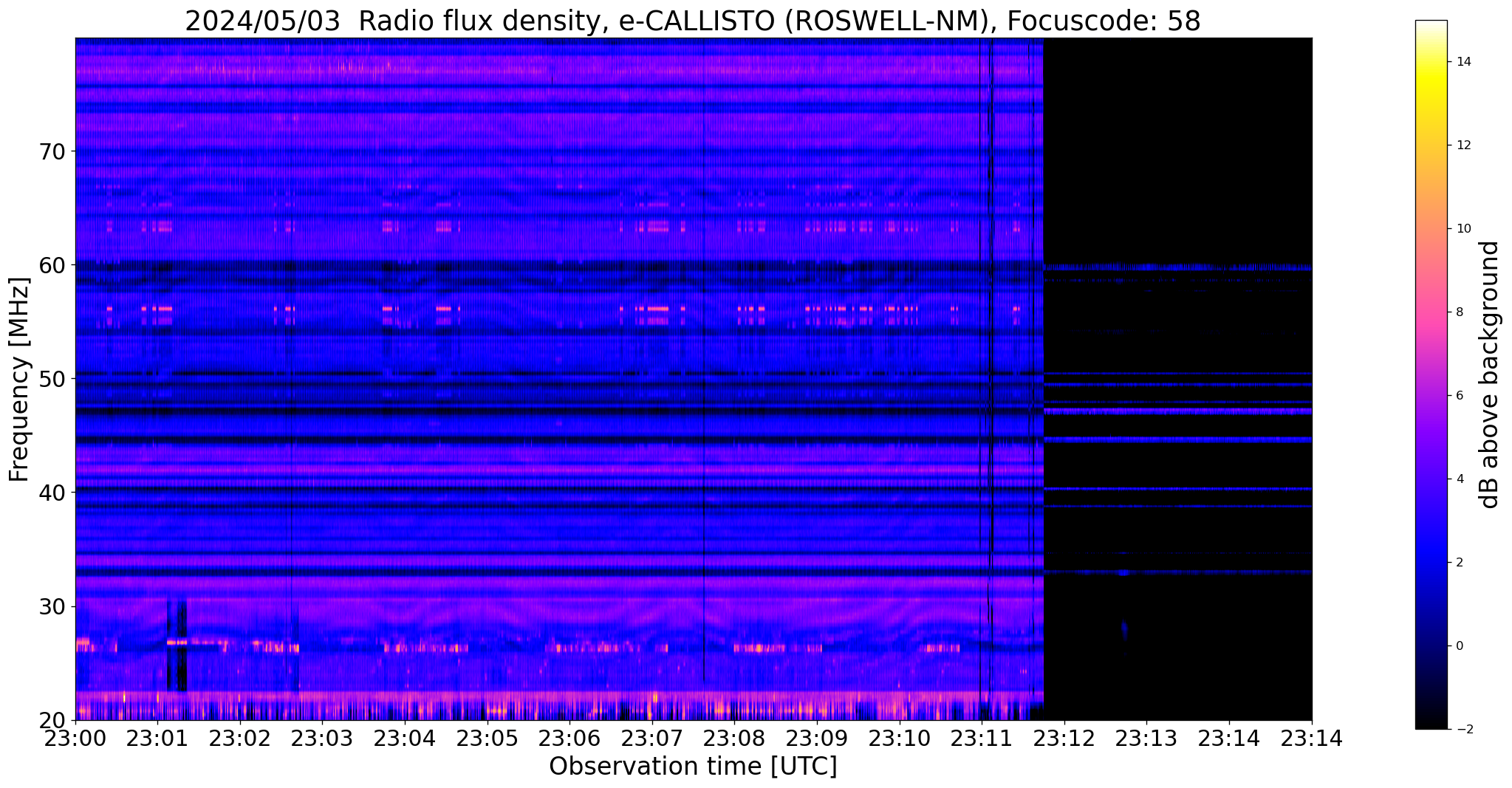Click the 30 MHz frequency tick label
The image size is (1512, 788).
(52, 606)
